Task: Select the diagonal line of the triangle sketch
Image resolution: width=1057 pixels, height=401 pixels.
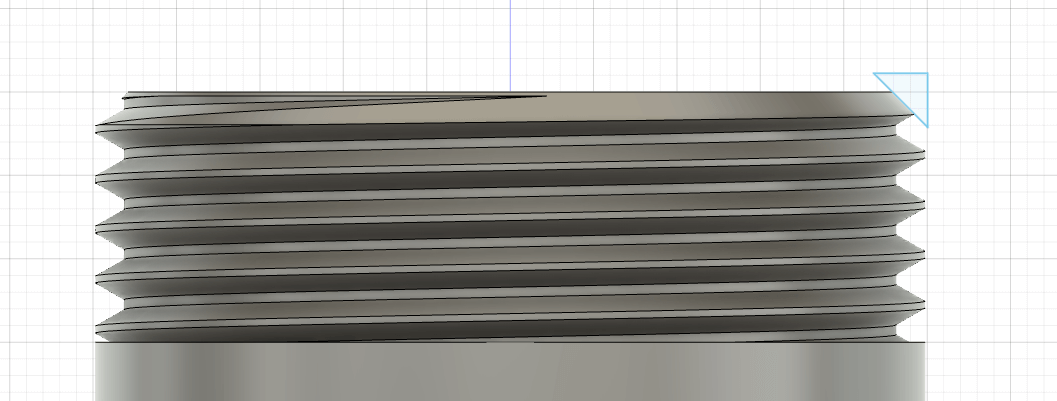Action: [901, 100]
